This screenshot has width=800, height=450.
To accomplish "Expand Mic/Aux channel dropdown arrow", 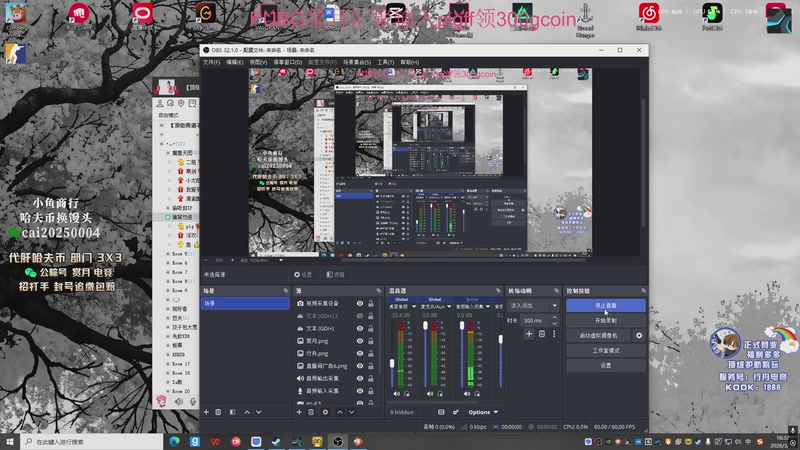I will point(449,307).
